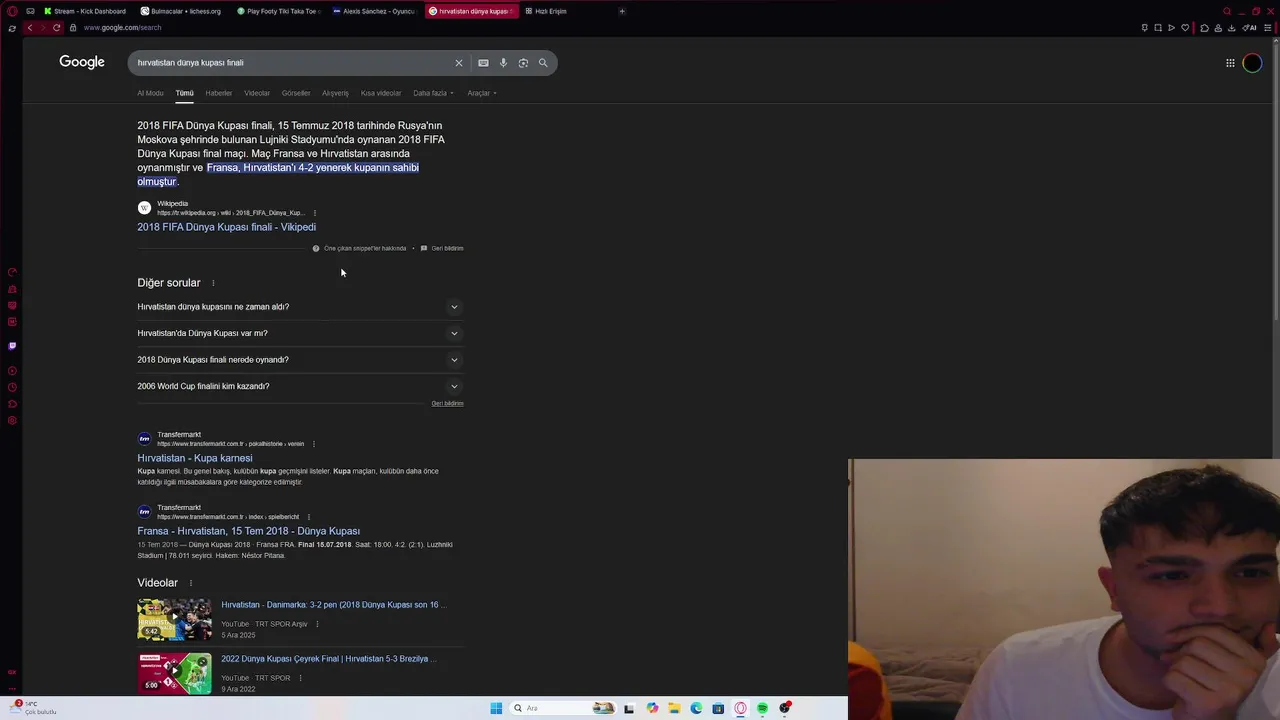Expand '2006 World Cup finalini kim kazandı?'
Screen dimensions: 1280x720
point(300,386)
